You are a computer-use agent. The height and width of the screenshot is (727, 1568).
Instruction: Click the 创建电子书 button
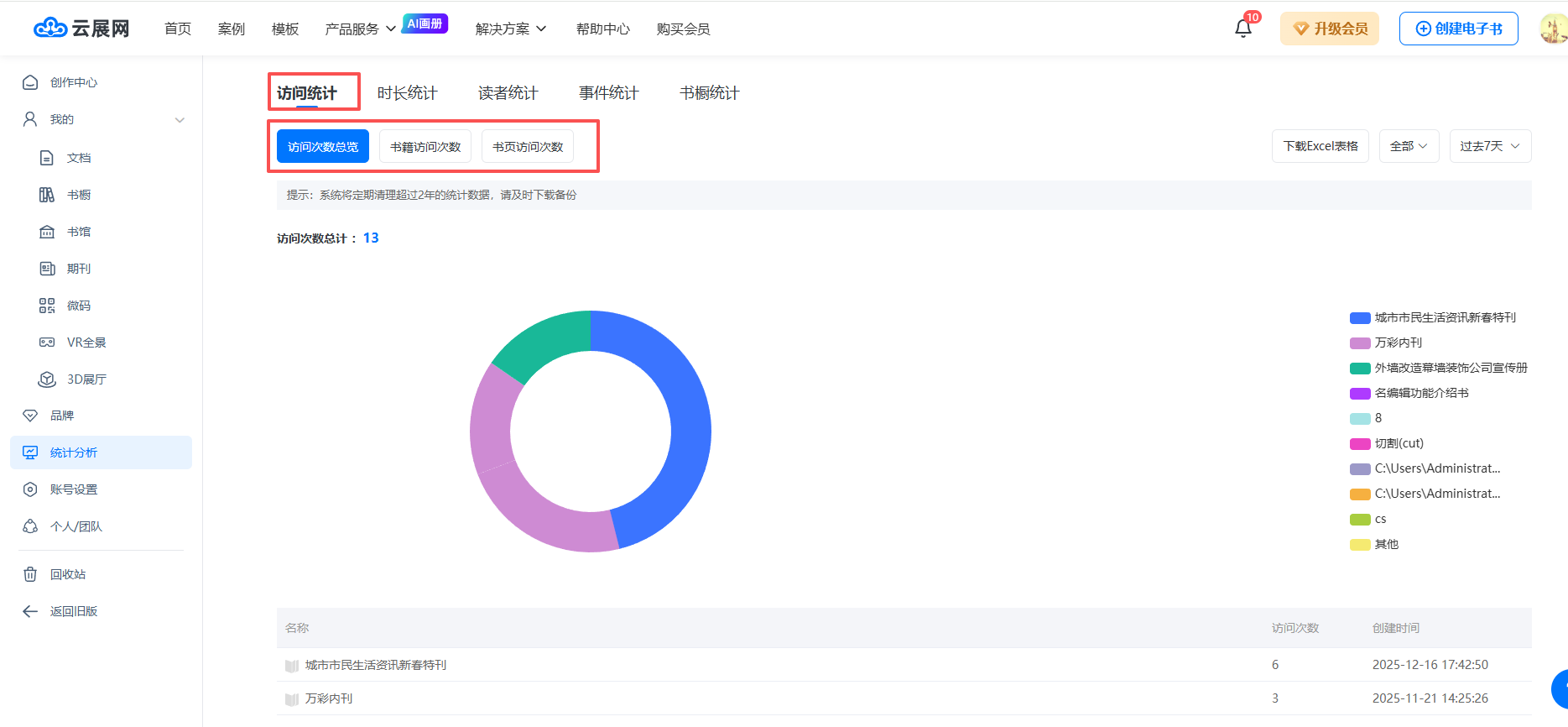[1458, 29]
